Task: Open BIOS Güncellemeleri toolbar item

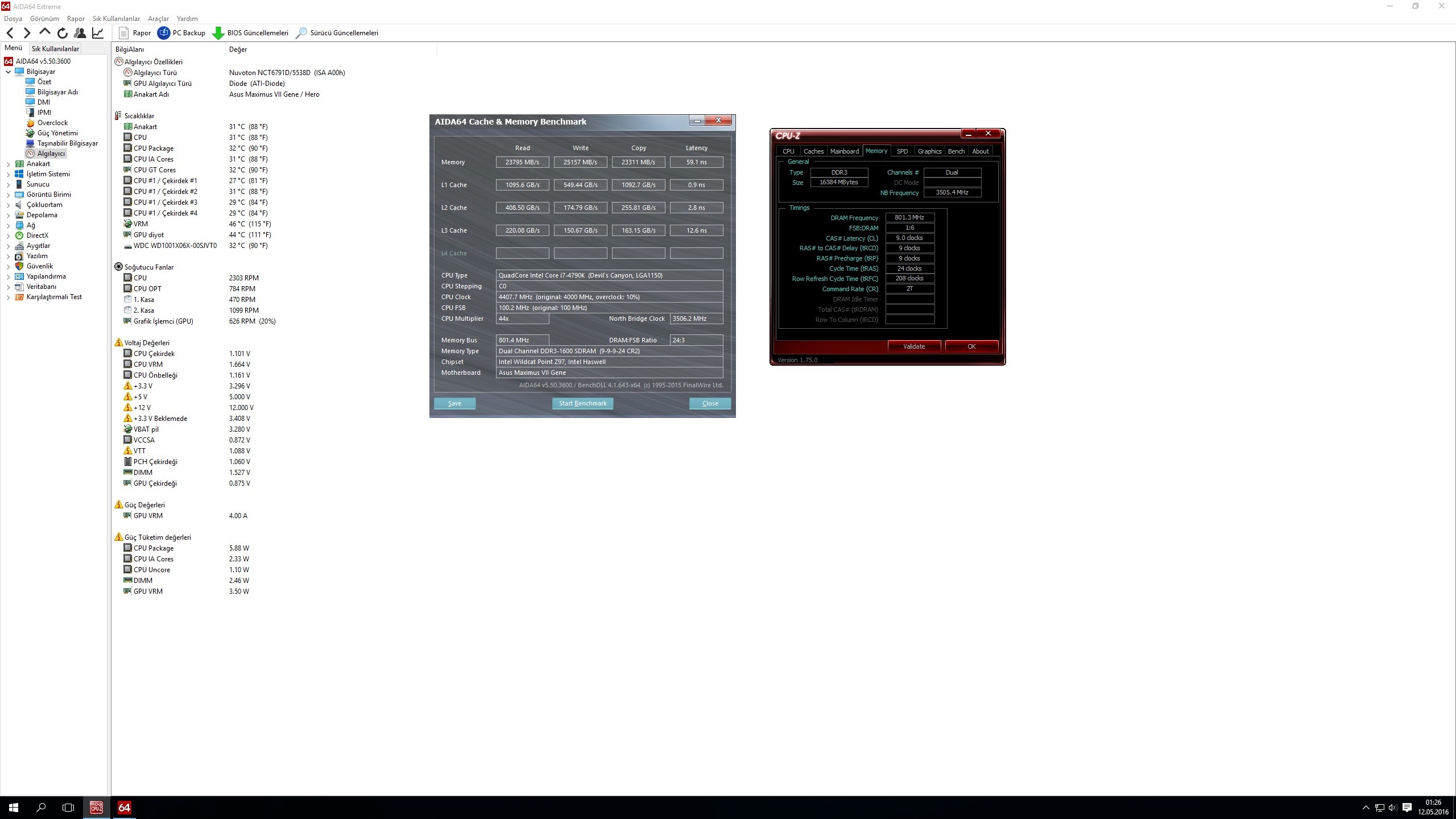Action: pos(250,33)
